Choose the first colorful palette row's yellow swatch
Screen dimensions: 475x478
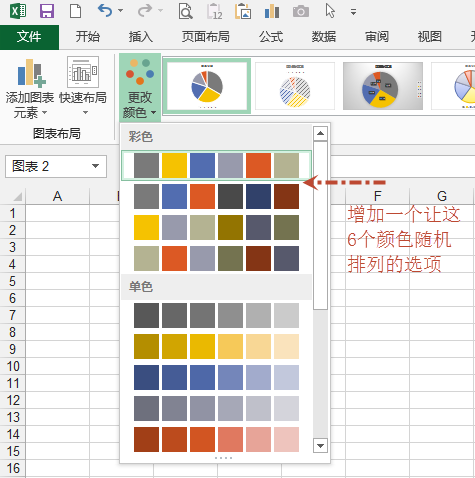(174, 165)
